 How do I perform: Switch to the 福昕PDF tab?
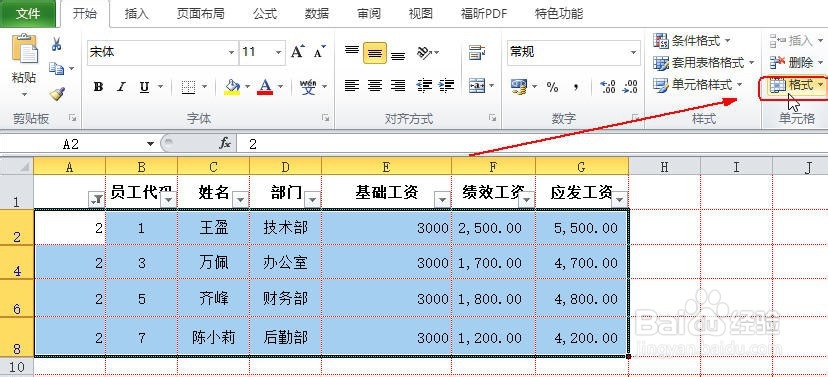coord(484,14)
